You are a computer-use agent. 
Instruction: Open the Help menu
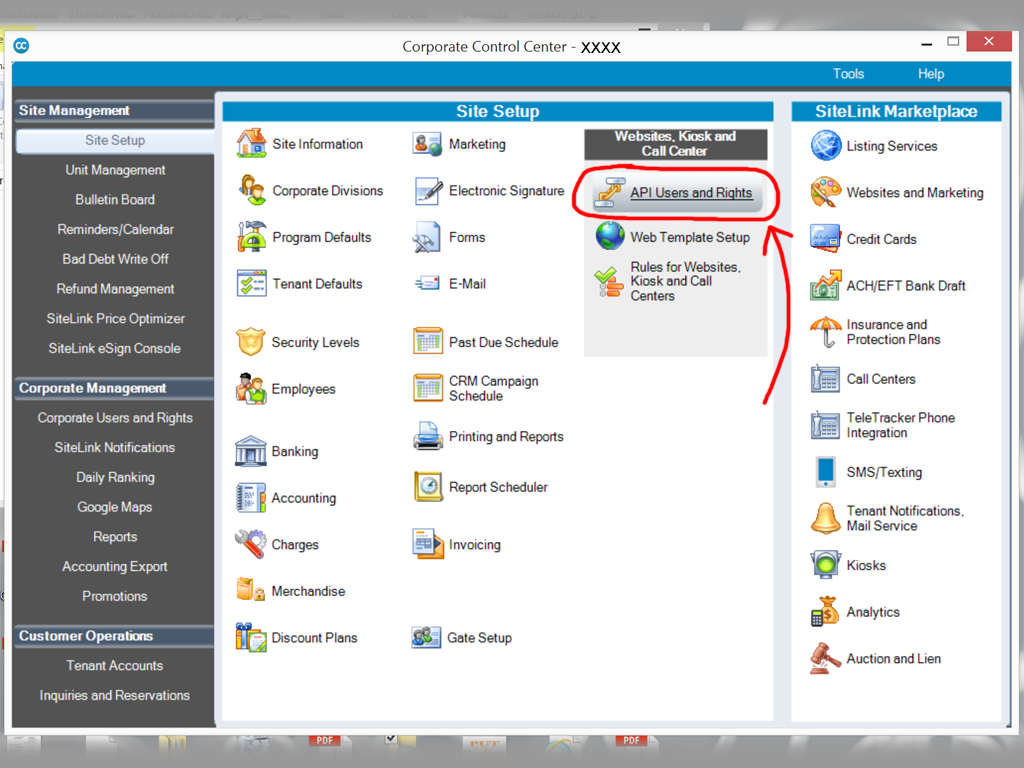(930, 74)
